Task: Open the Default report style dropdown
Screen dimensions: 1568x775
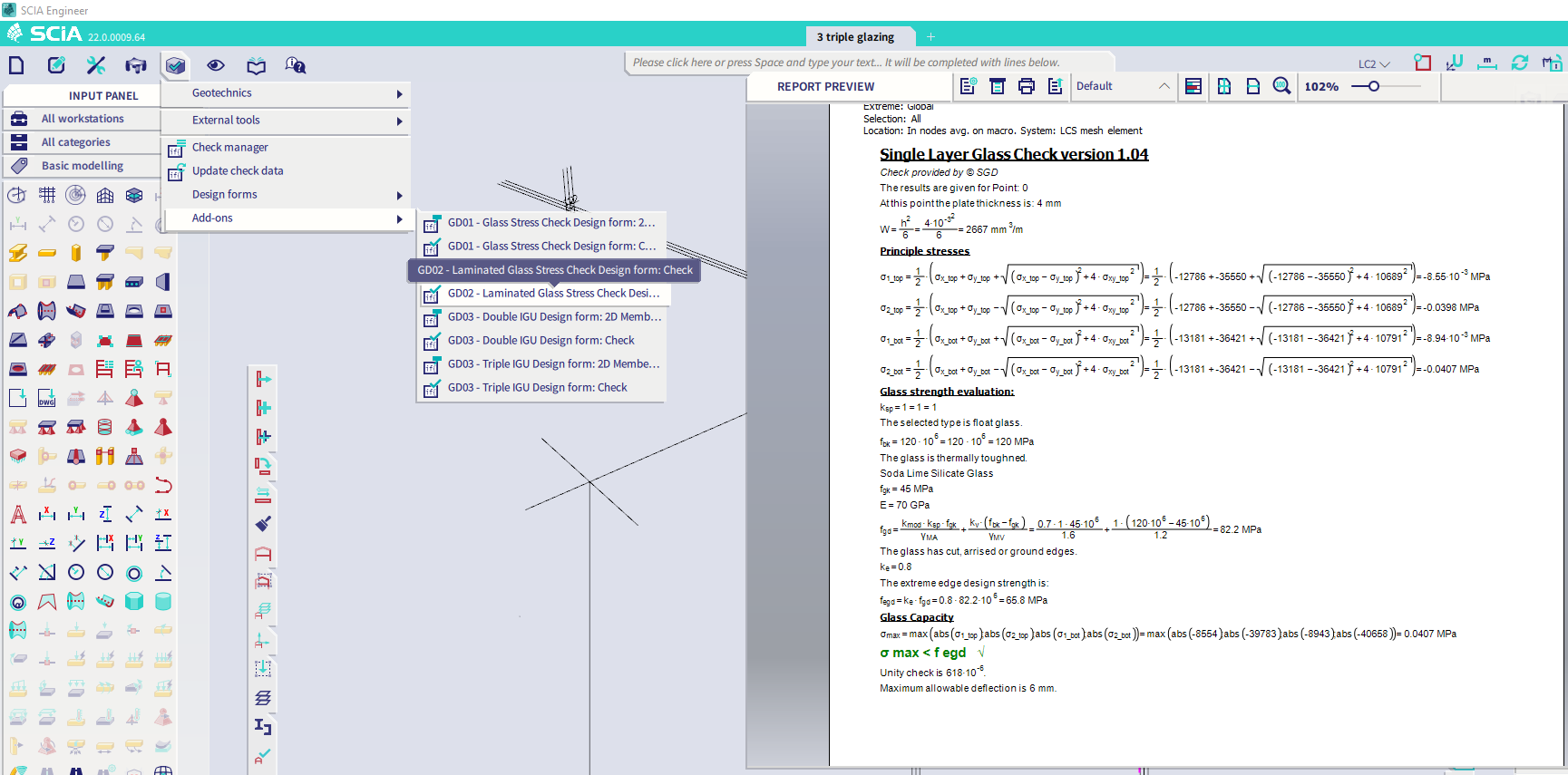Action: [1123, 86]
